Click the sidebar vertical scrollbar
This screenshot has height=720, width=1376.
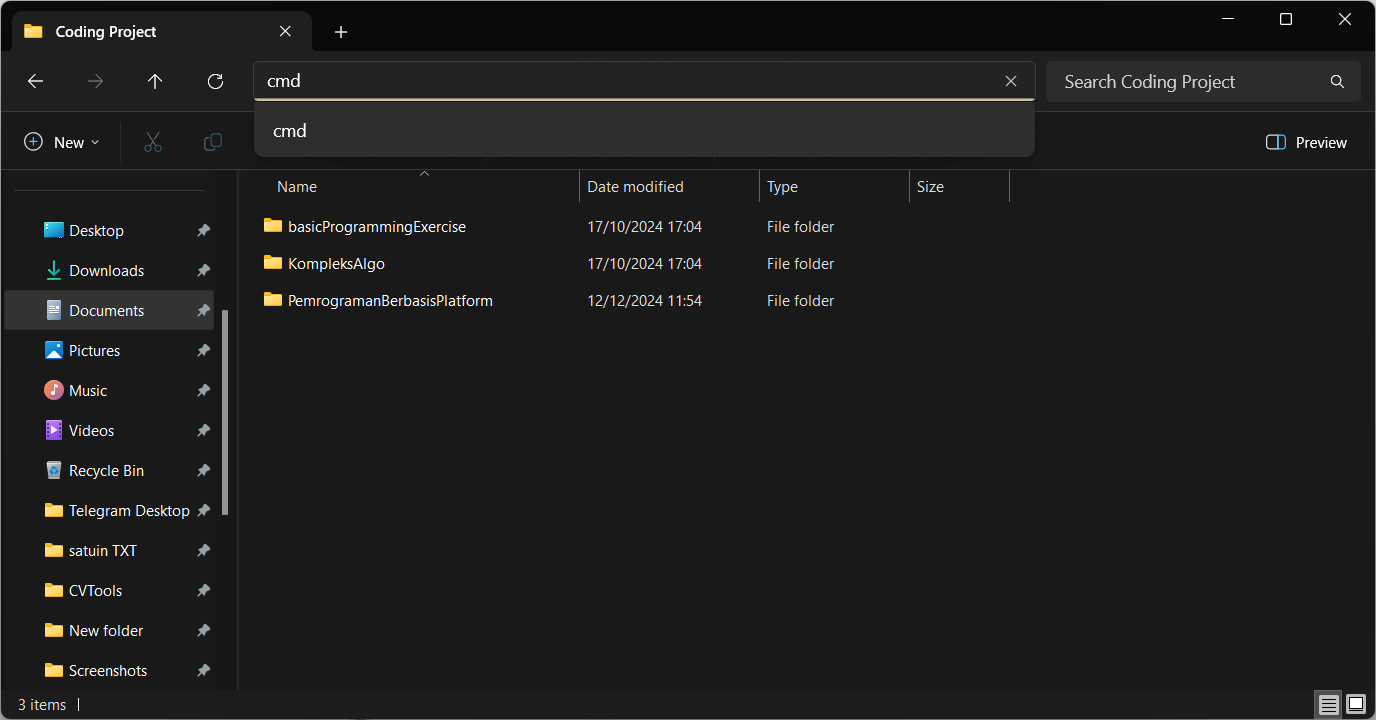pos(225,412)
